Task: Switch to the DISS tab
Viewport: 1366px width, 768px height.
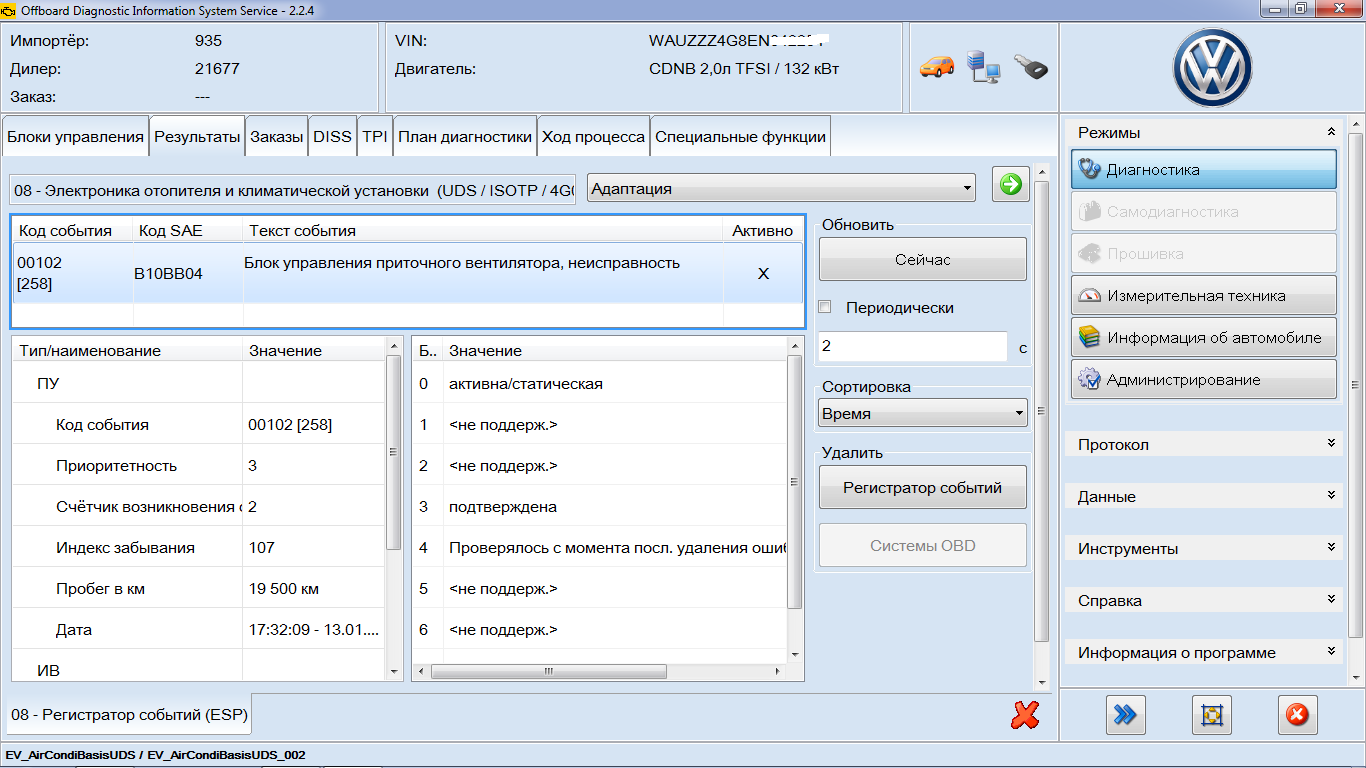Action: click(x=332, y=137)
